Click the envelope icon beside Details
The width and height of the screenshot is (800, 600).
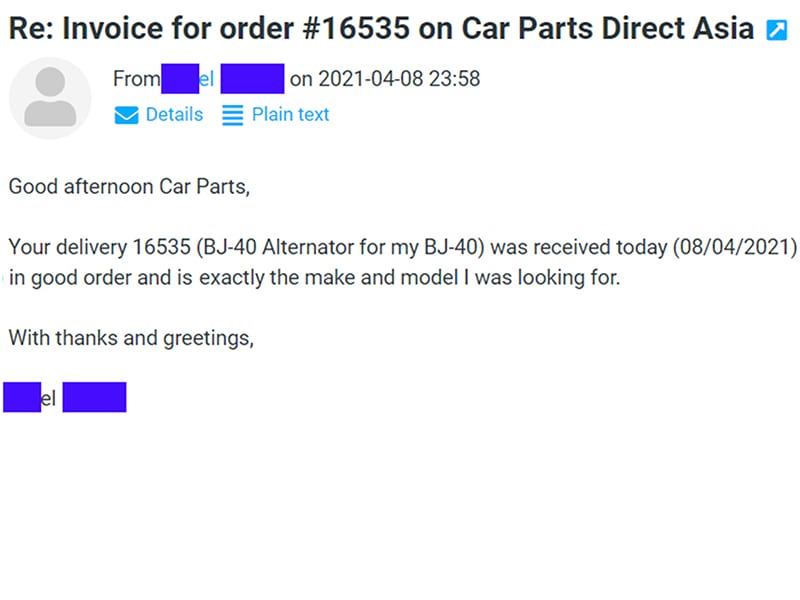coord(127,115)
